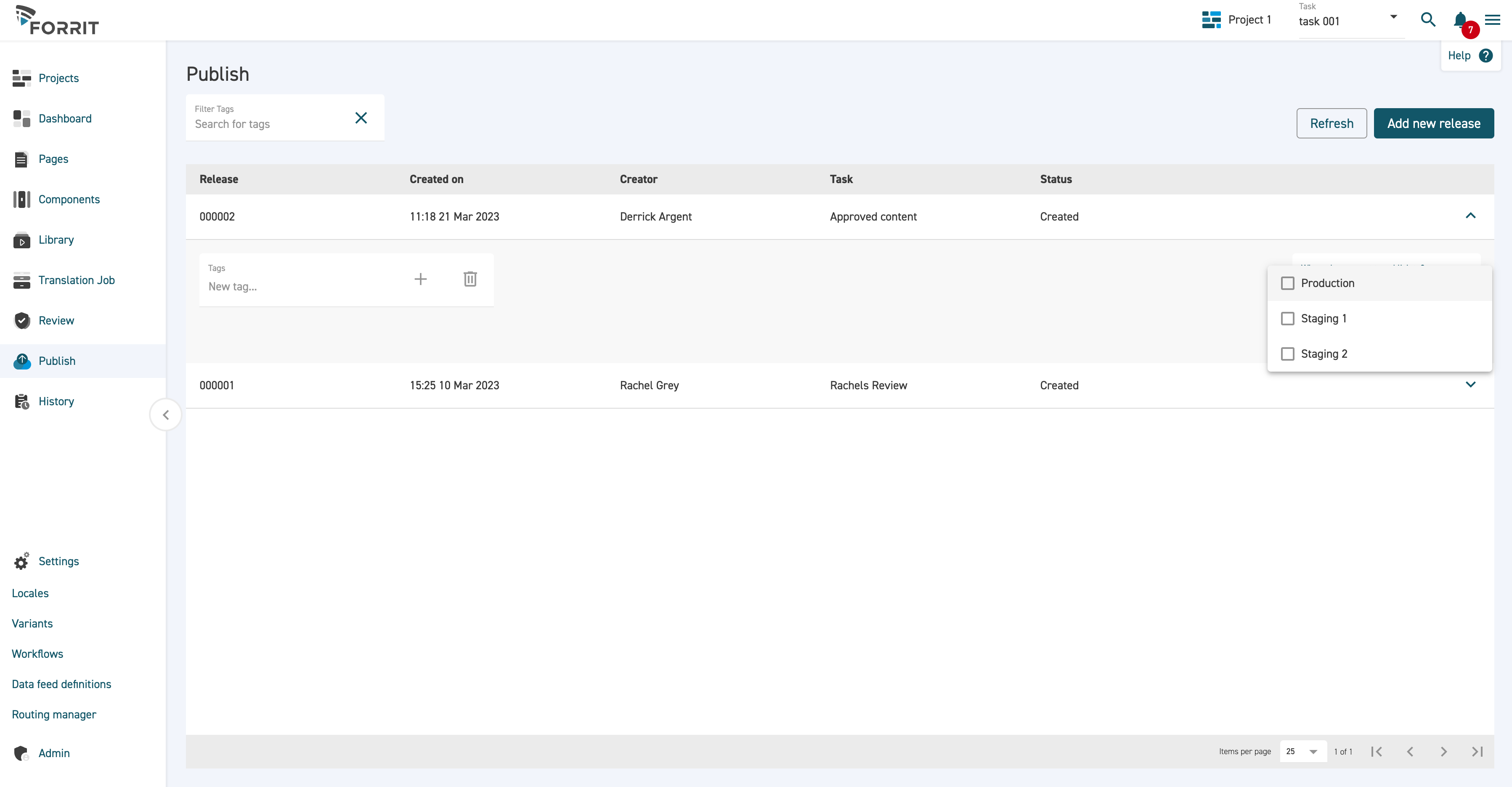The image size is (1512, 787).
Task: Go to Projects menu item
Action: [59, 78]
